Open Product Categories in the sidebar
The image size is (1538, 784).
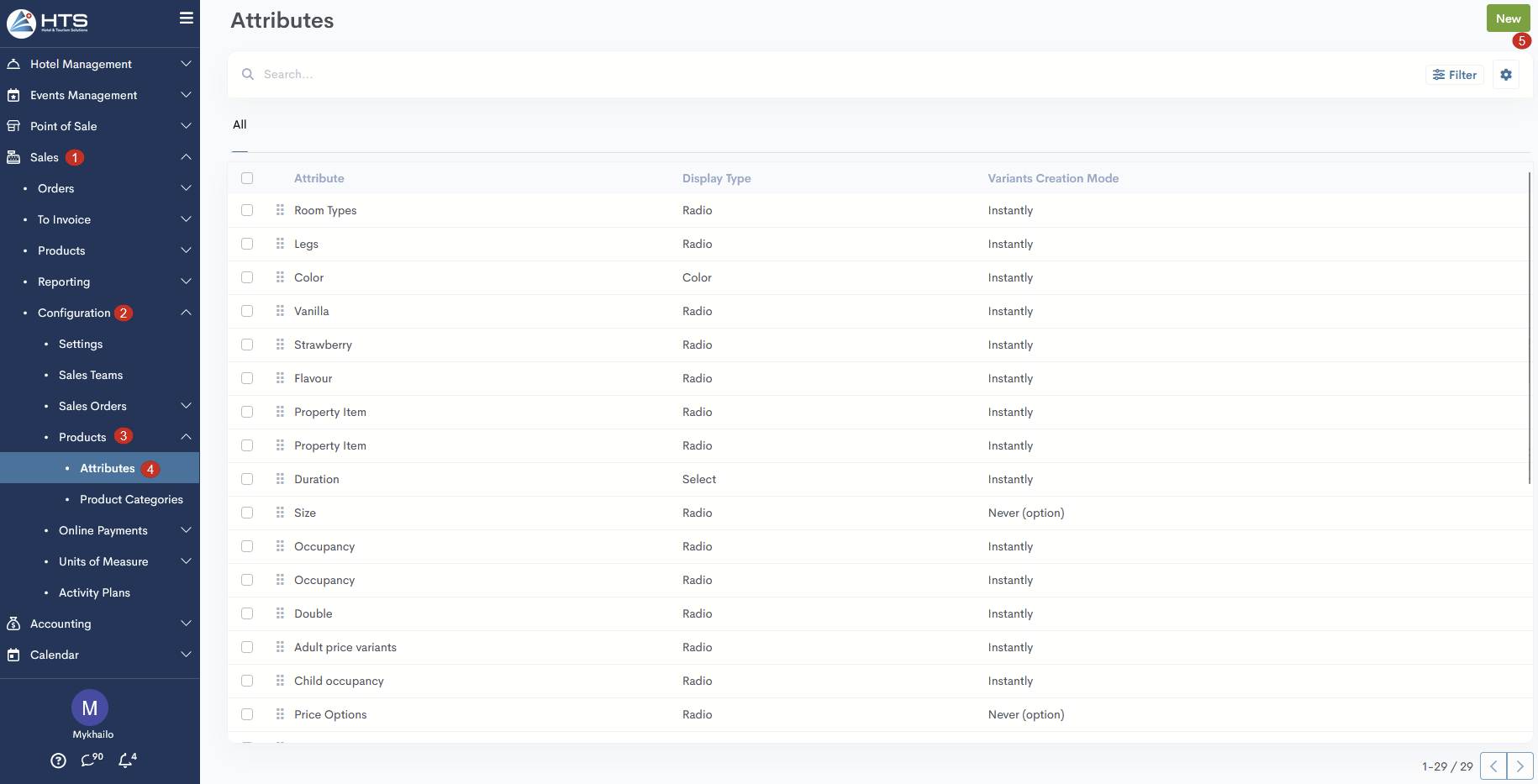point(131,499)
